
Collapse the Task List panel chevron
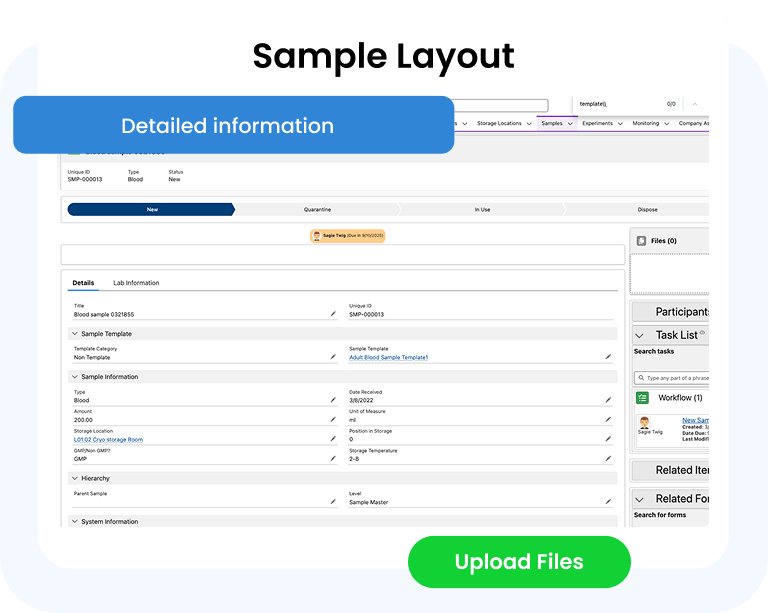click(639, 336)
